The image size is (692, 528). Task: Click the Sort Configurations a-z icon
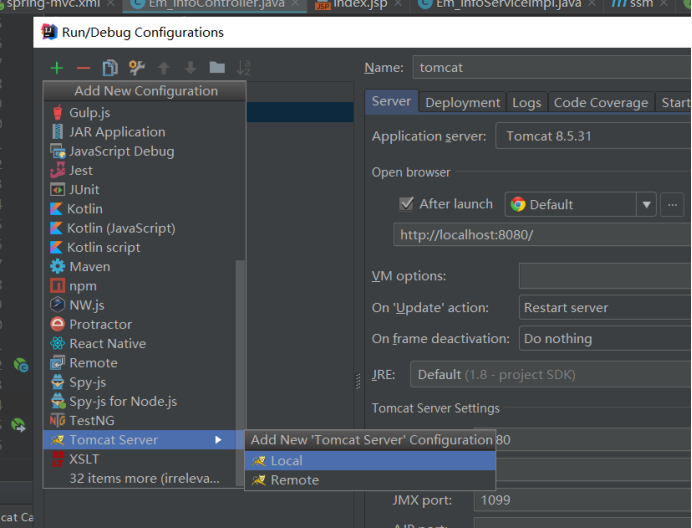pos(243,68)
